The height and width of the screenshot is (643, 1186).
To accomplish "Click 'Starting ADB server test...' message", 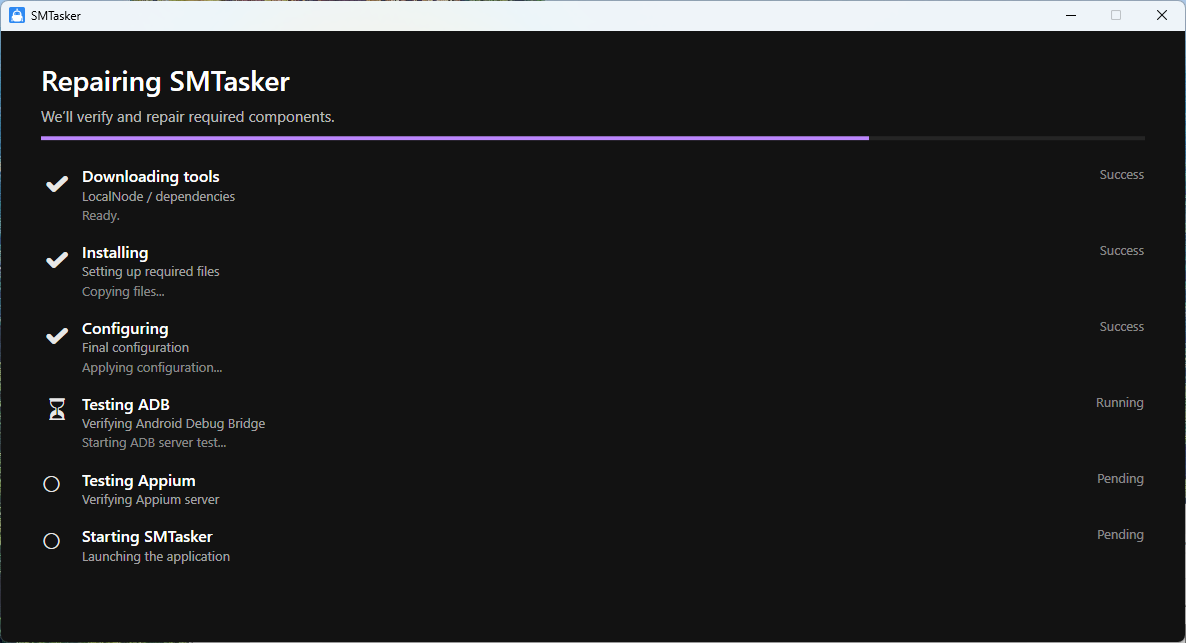I will (153, 443).
